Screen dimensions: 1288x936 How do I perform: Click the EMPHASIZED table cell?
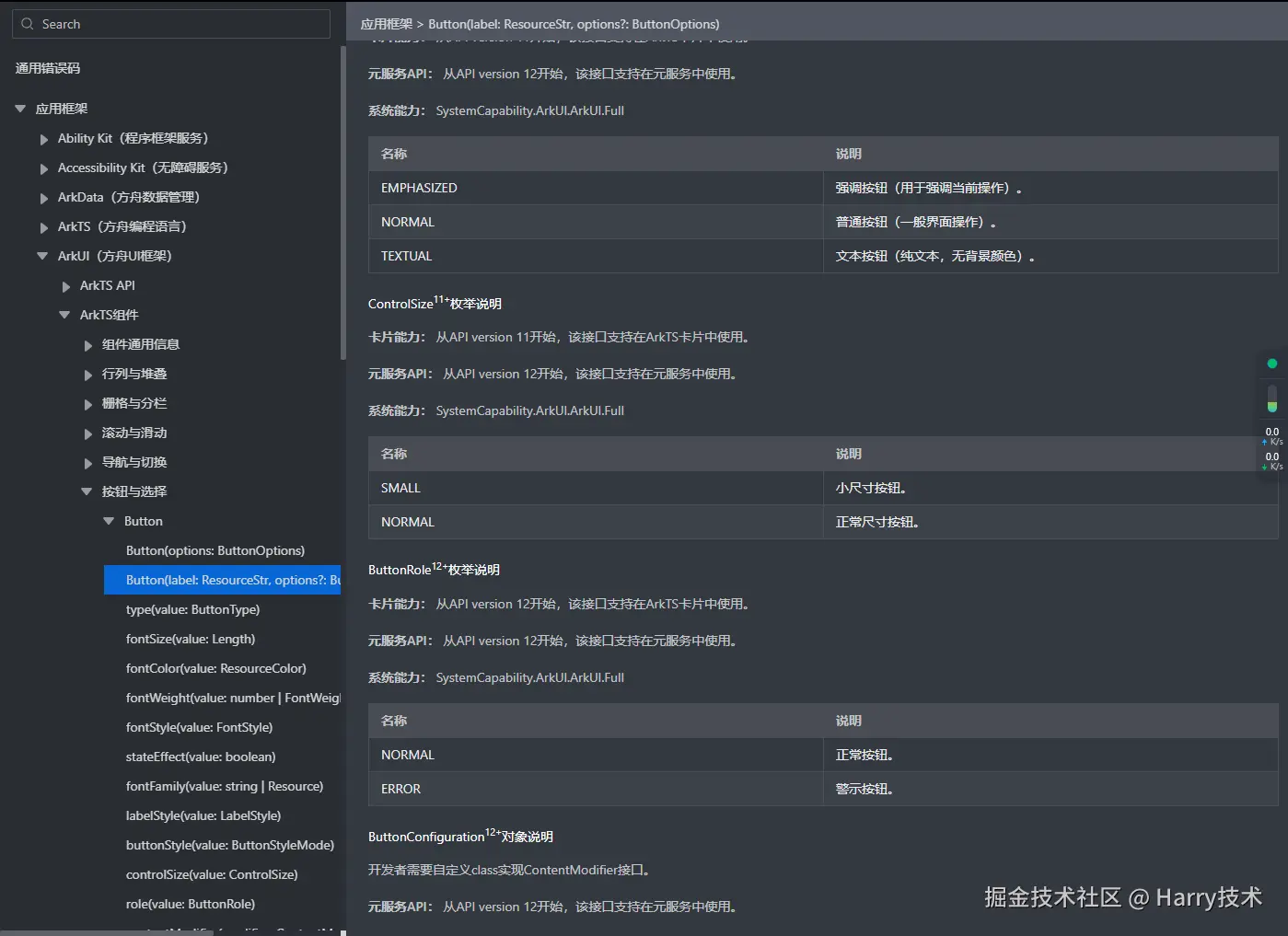click(x=596, y=188)
